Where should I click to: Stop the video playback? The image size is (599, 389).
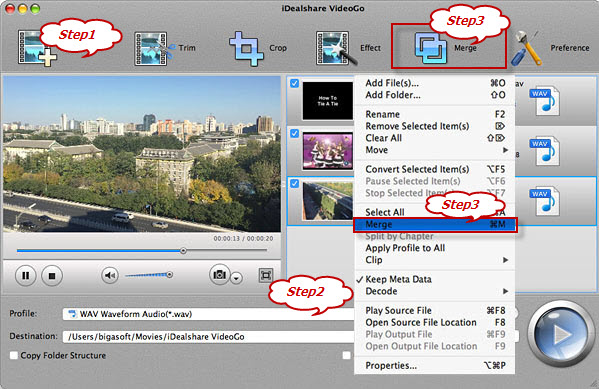pos(52,275)
